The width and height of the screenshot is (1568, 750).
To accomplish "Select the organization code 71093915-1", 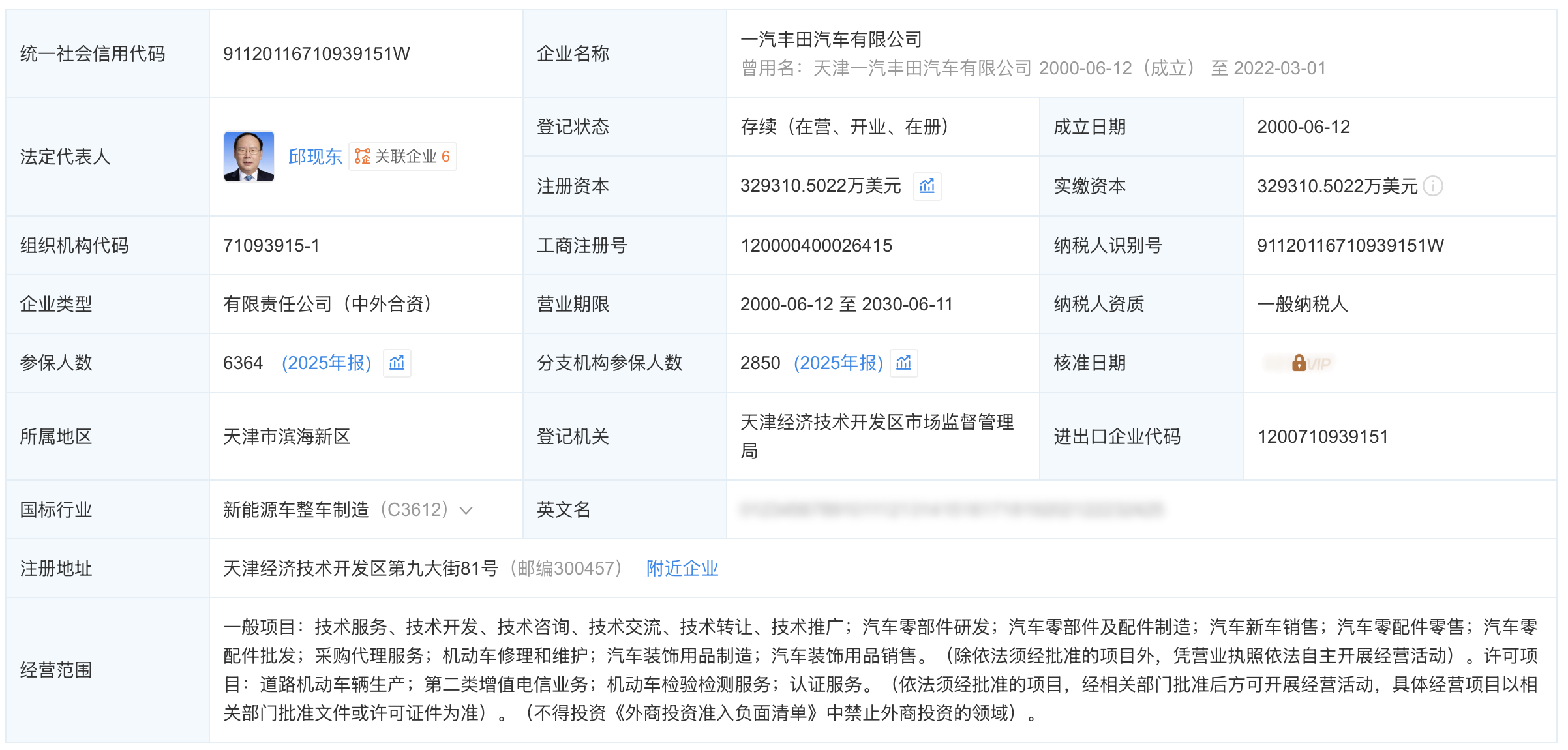I will tap(271, 246).
